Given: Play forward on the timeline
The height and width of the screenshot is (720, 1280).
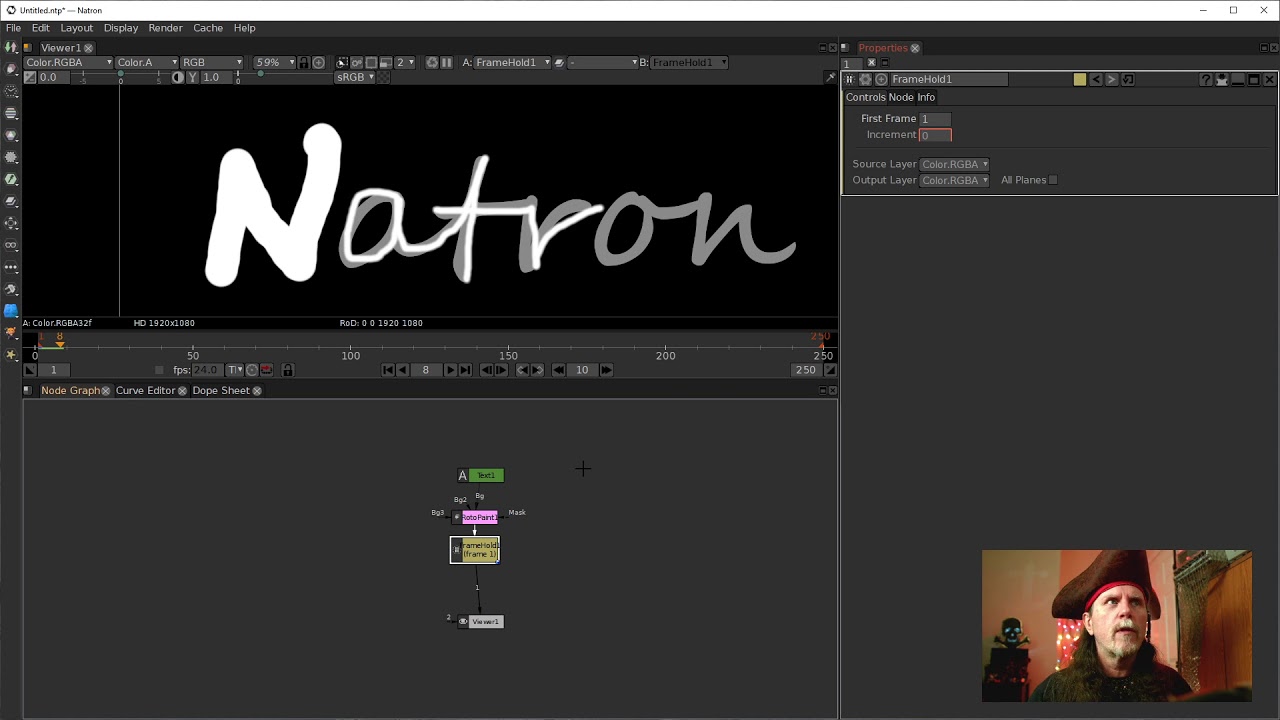Looking at the screenshot, I should tap(450, 370).
